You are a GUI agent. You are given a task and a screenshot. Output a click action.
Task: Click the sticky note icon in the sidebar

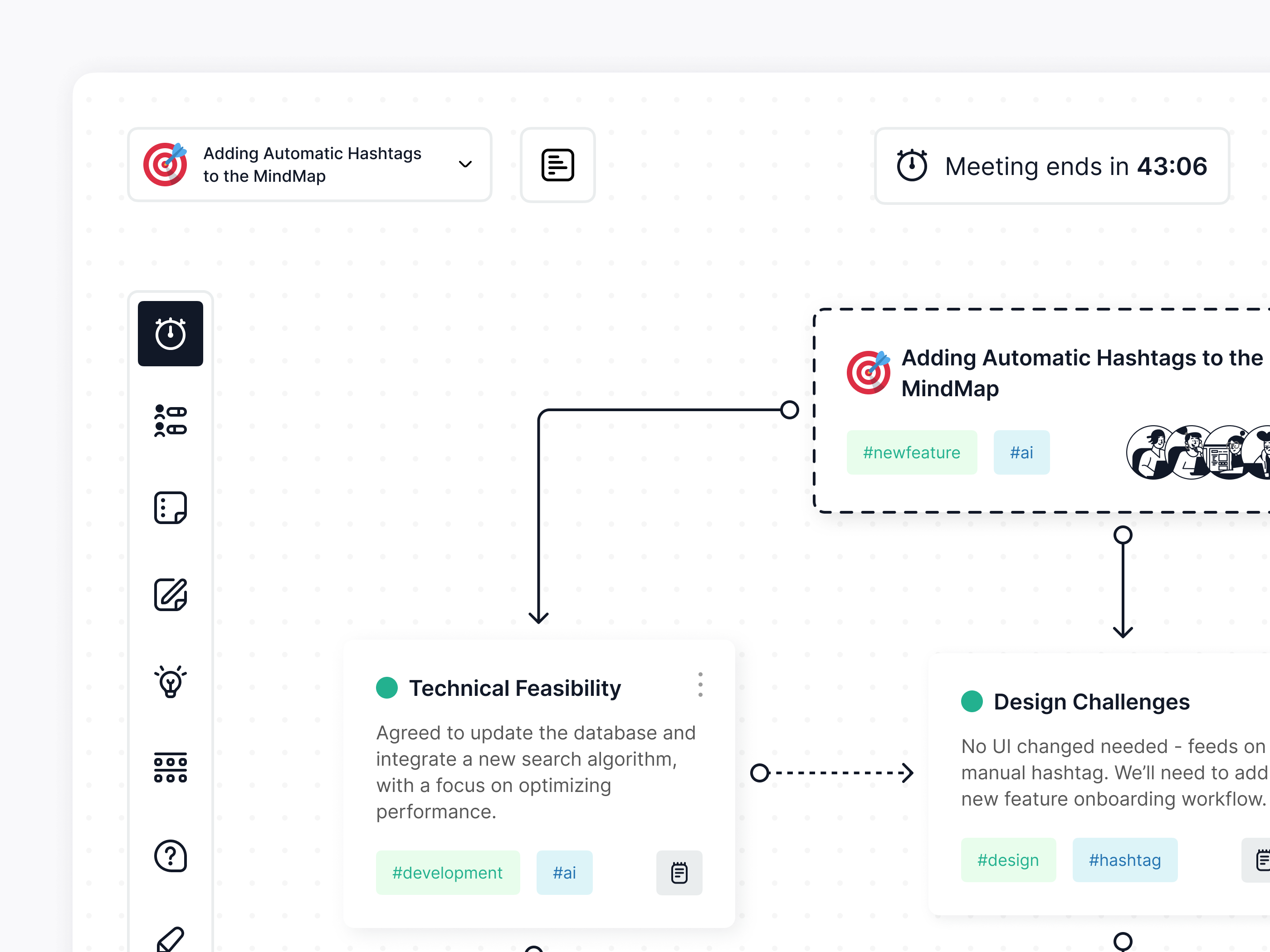[170, 507]
